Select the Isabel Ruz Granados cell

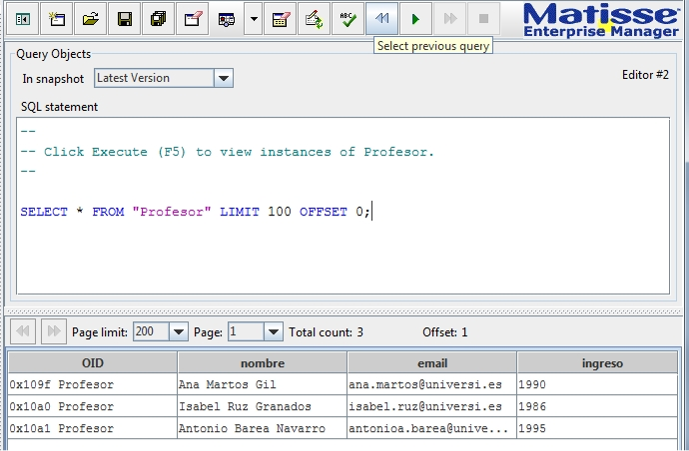(262, 406)
